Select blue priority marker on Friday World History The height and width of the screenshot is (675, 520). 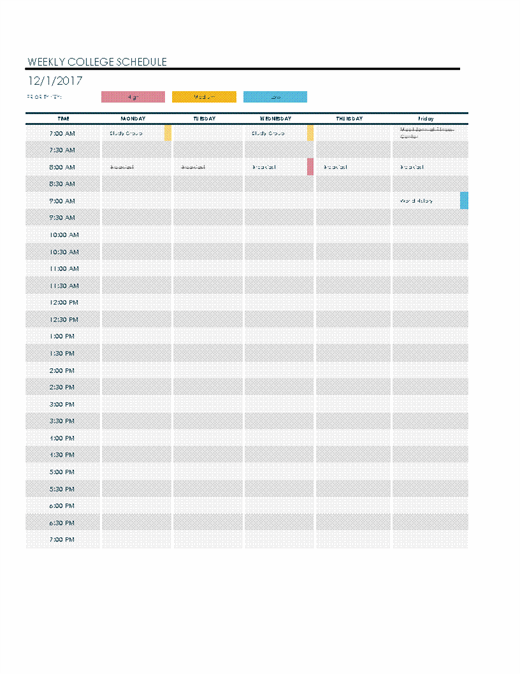[464, 201]
